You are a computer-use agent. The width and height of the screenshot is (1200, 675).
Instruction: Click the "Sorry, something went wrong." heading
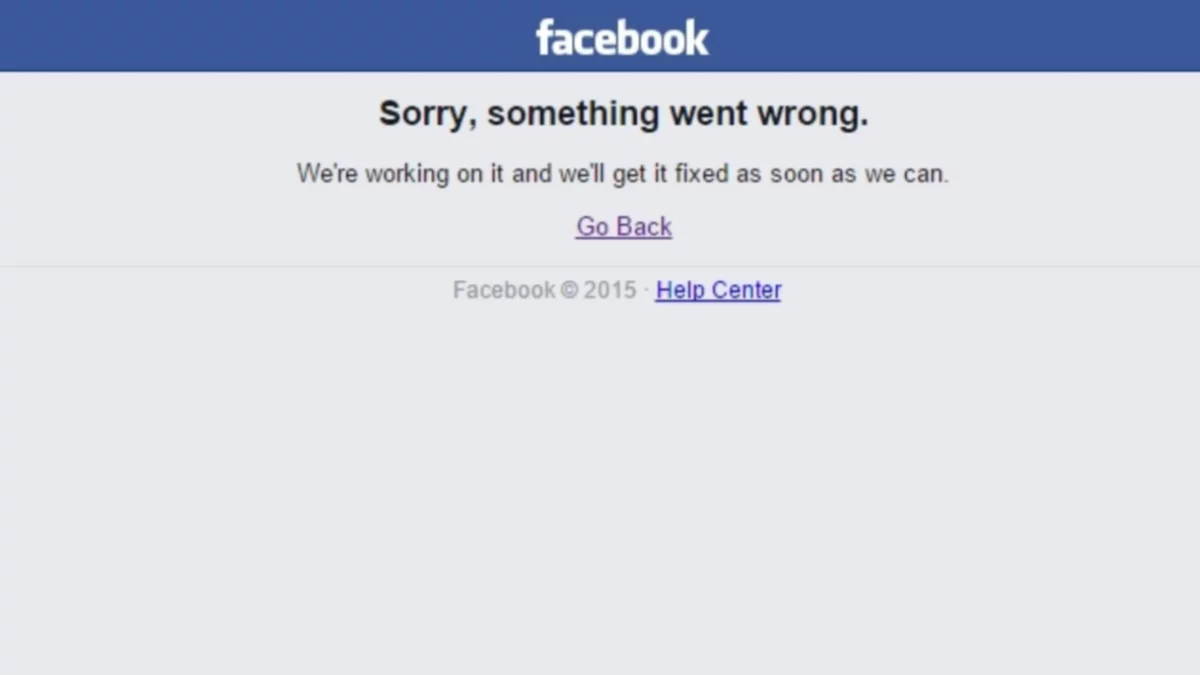[623, 114]
